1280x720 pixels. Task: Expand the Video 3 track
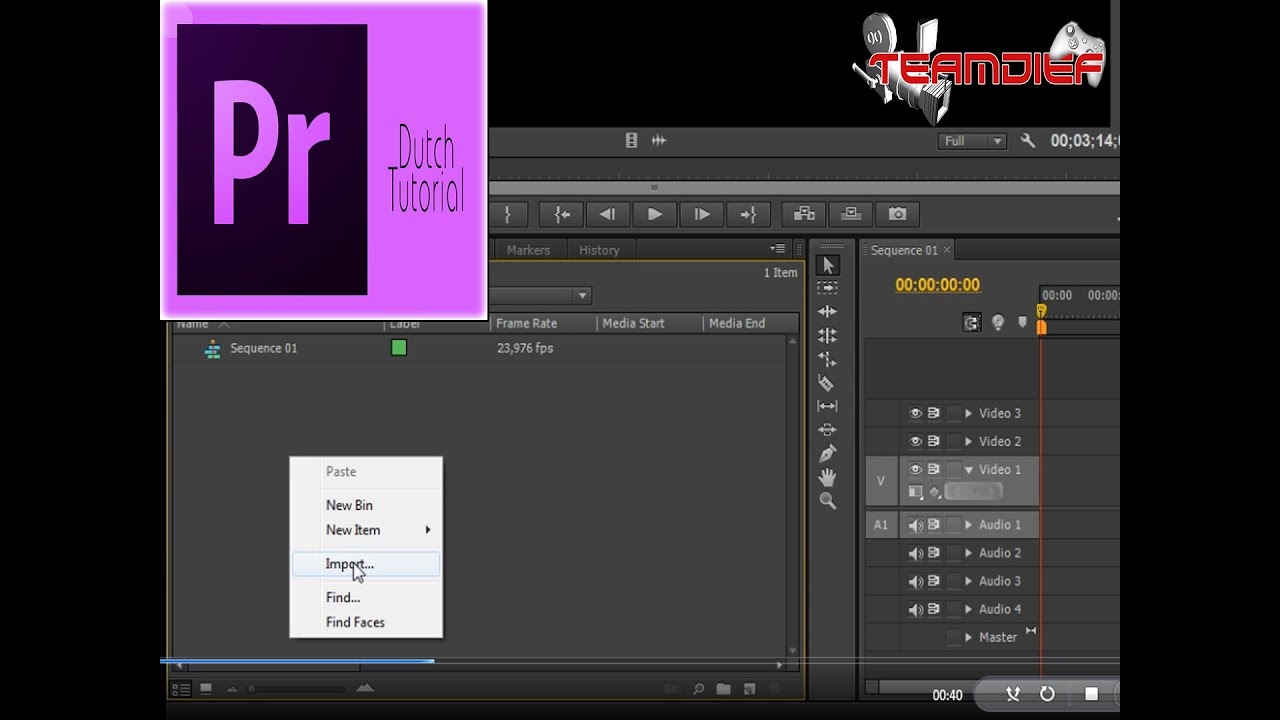(968, 413)
